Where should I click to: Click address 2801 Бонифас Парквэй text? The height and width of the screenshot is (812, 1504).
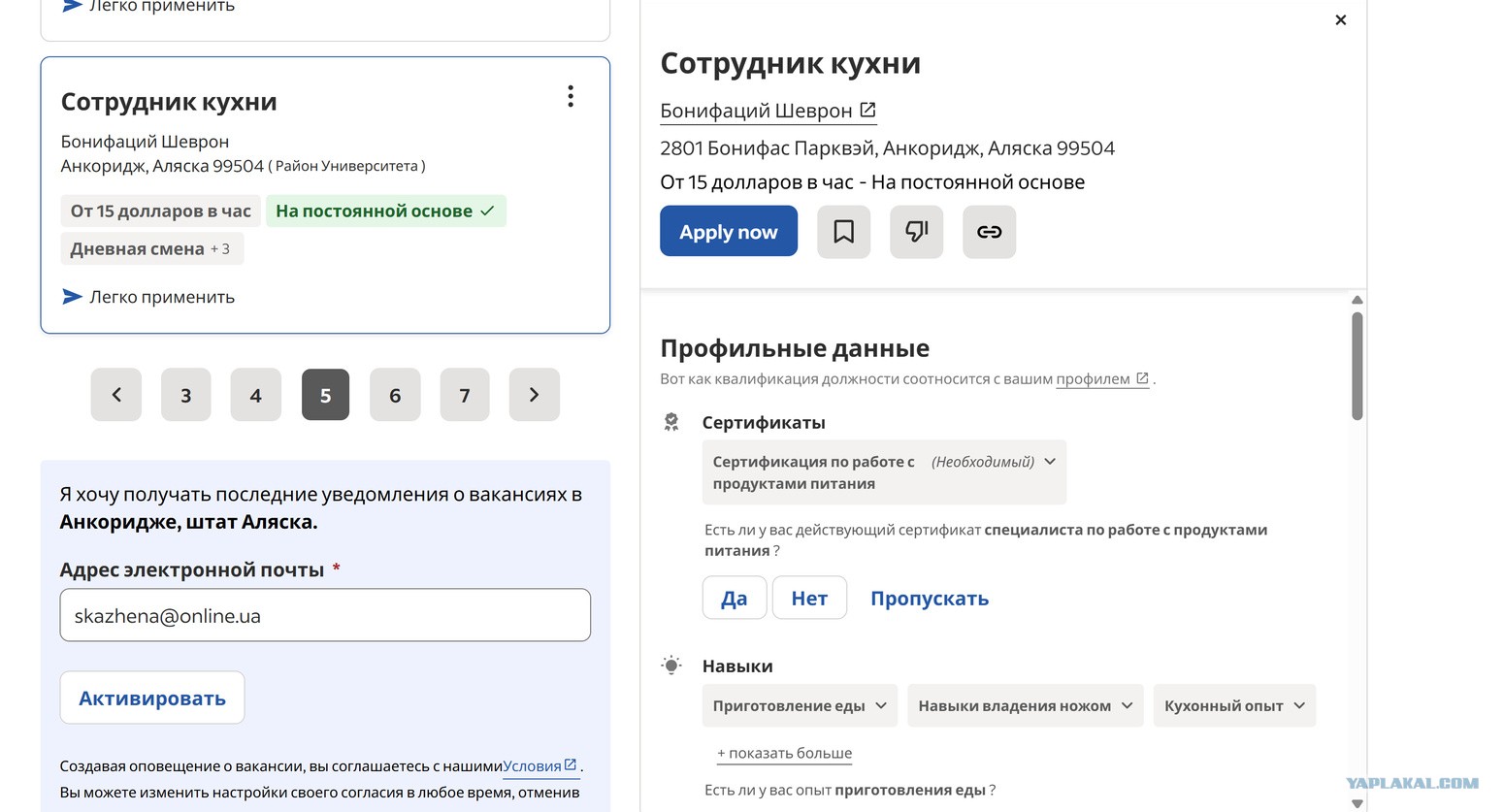click(x=887, y=148)
